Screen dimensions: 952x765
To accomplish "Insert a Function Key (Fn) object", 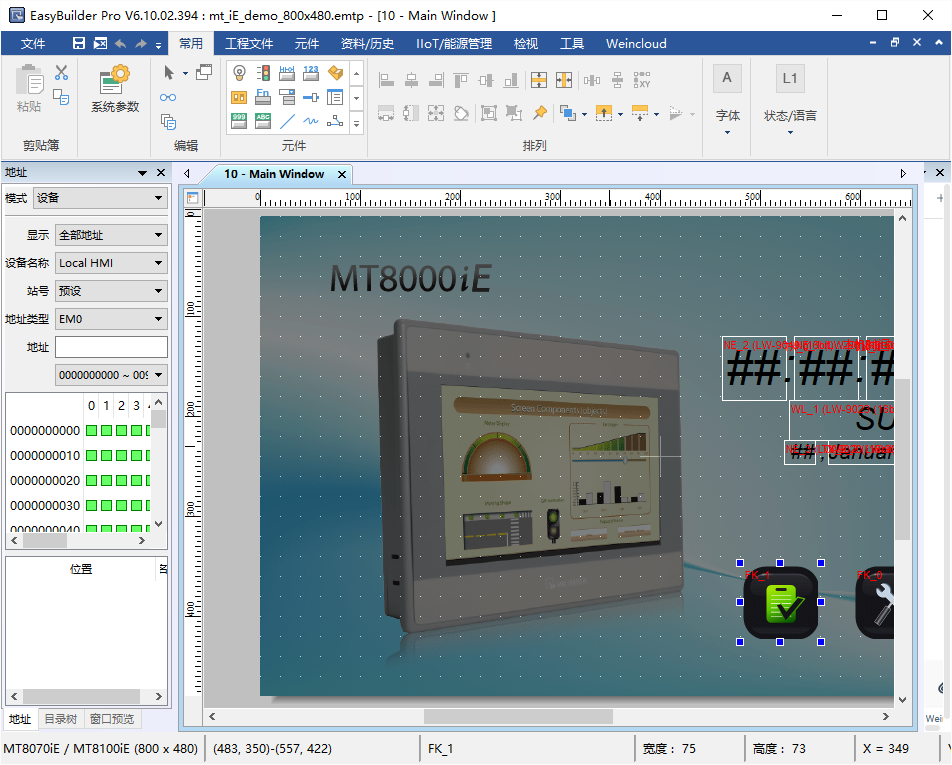I will (x=263, y=97).
